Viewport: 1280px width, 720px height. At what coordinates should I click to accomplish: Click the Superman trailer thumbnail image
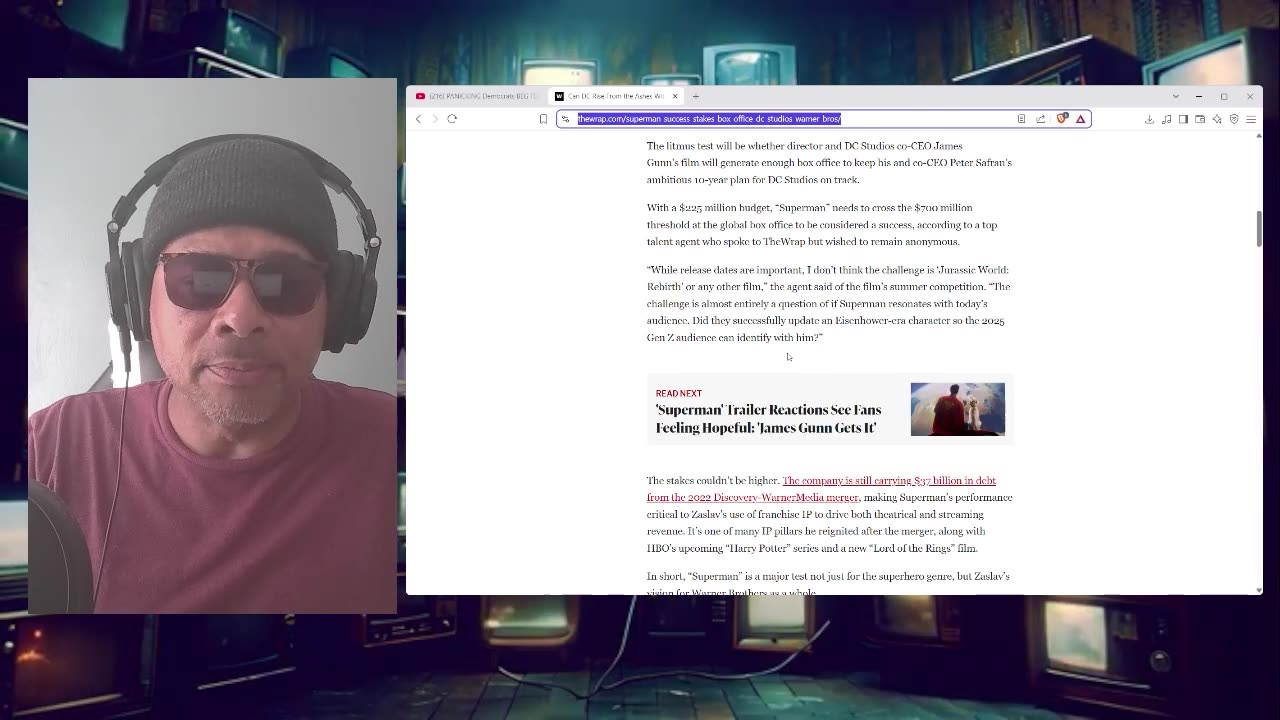pos(957,409)
